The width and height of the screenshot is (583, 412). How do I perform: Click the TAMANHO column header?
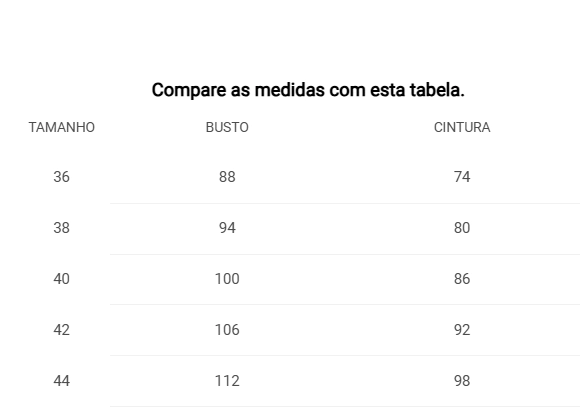[x=62, y=128]
